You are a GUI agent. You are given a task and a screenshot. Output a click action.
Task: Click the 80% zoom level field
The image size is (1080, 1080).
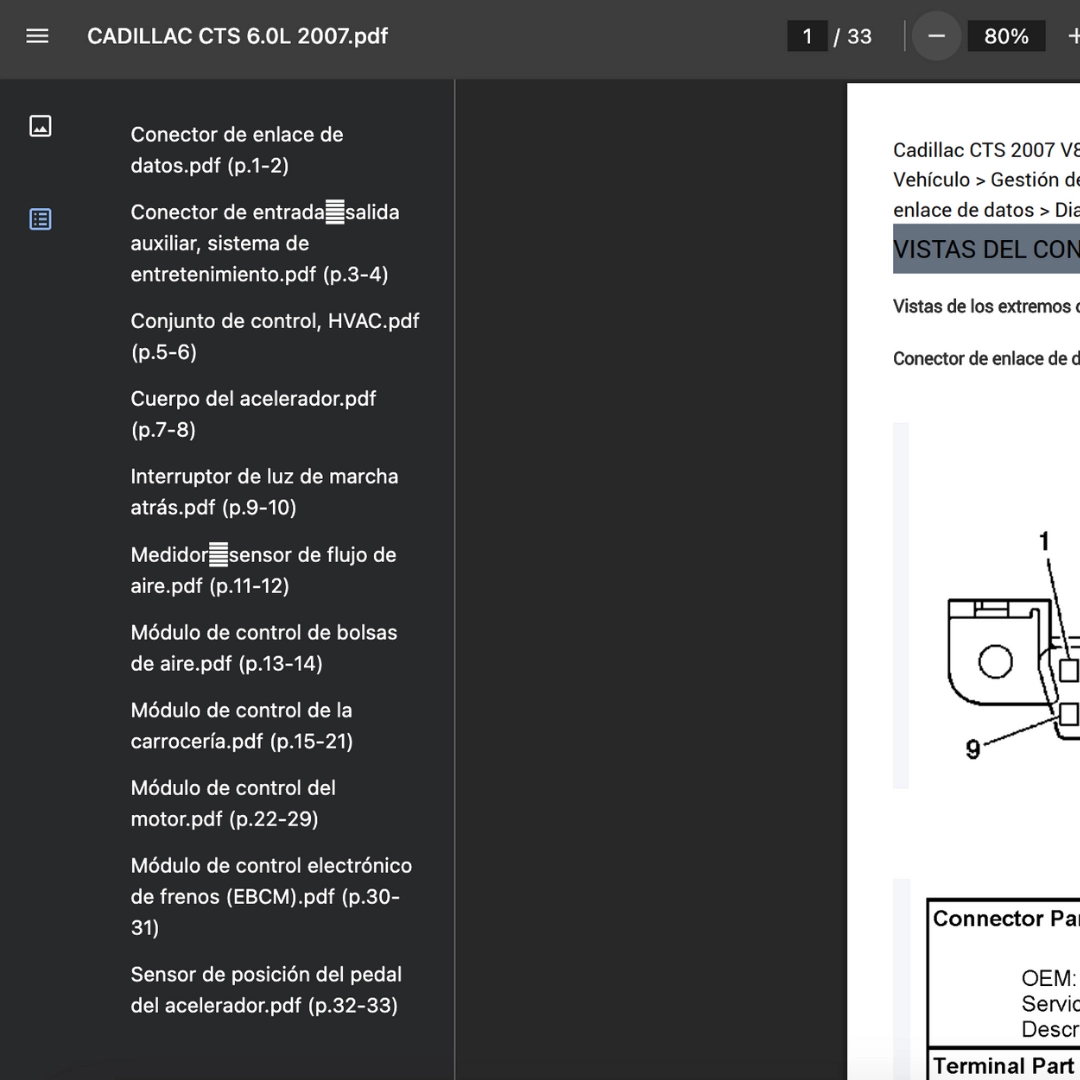(1006, 36)
